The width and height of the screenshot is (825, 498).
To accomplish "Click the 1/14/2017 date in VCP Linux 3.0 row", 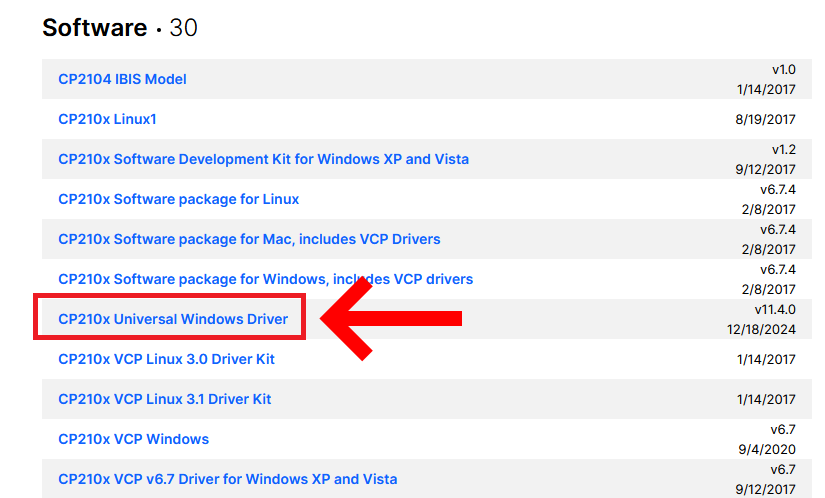I will (x=766, y=359).
